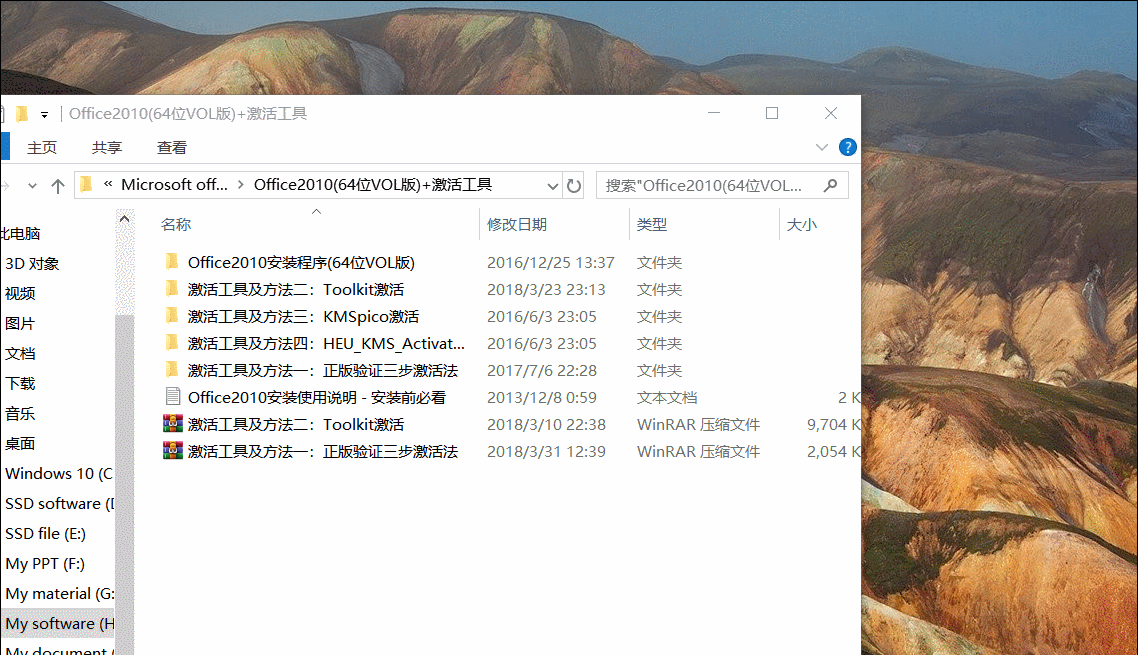Click Microsoft off... breadcrumb segment
Screen dimensions: 1138x655
click(174, 184)
